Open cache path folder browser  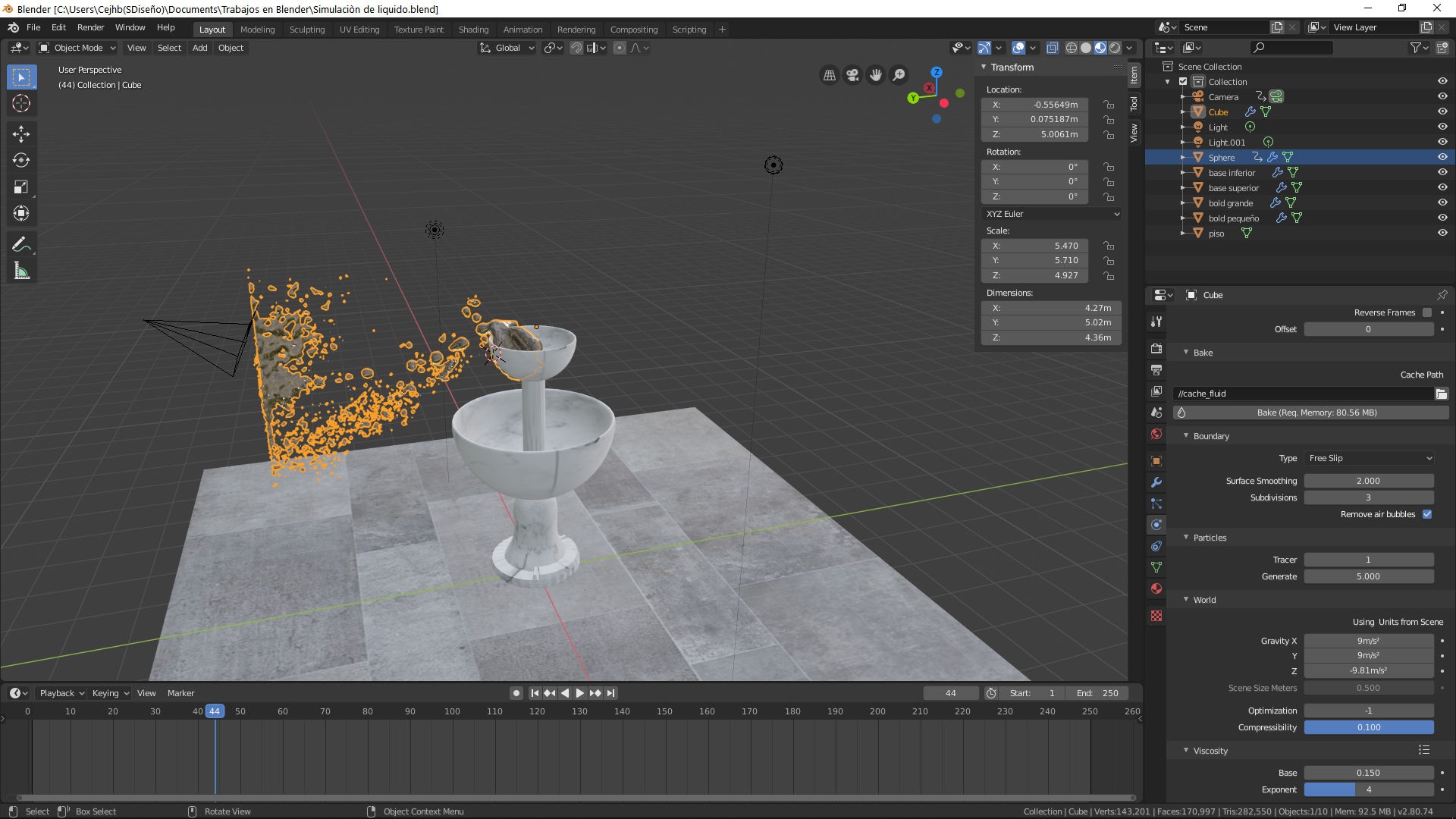(x=1441, y=394)
